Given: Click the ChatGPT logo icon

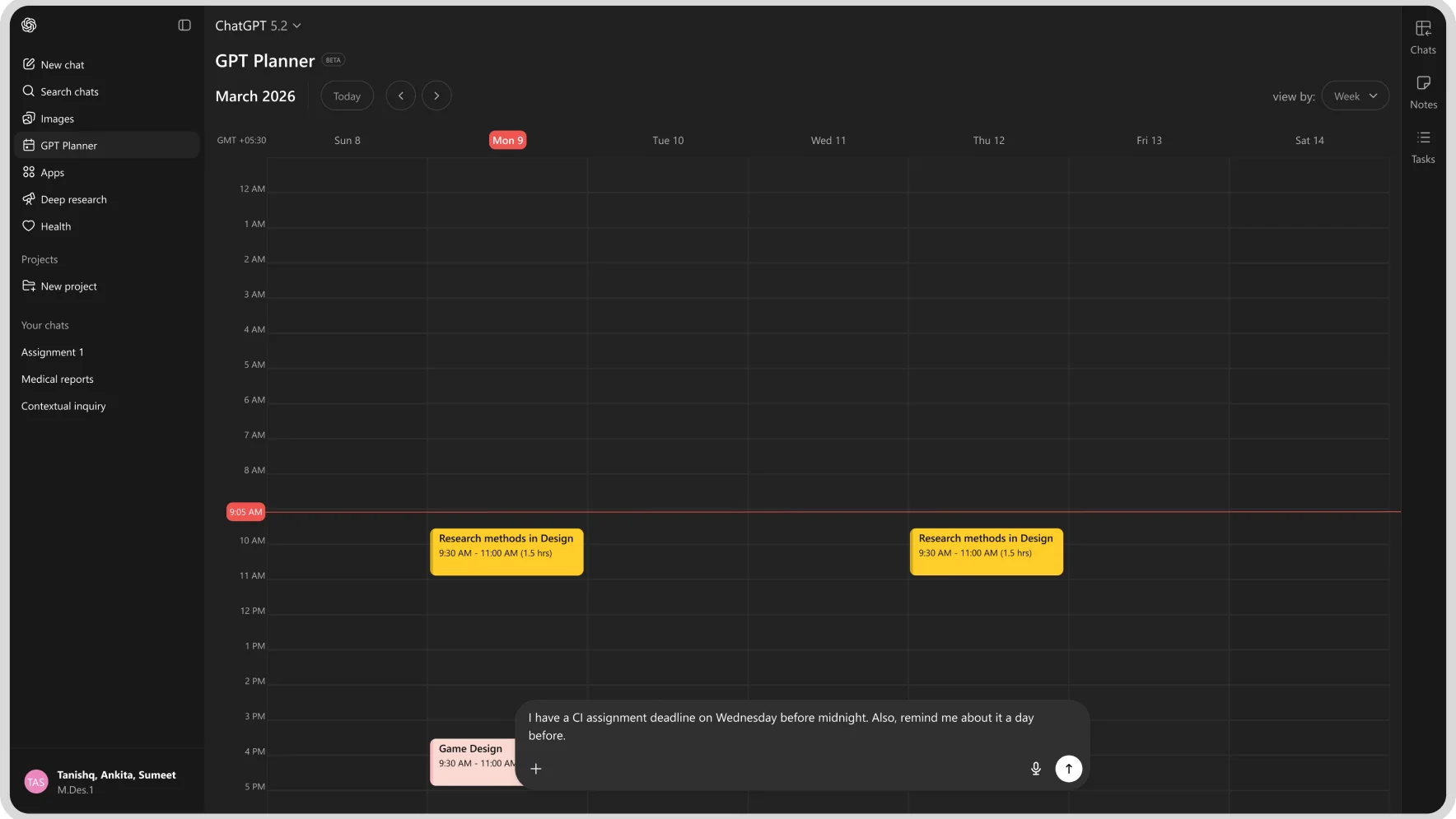Looking at the screenshot, I should tap(29, 25).
